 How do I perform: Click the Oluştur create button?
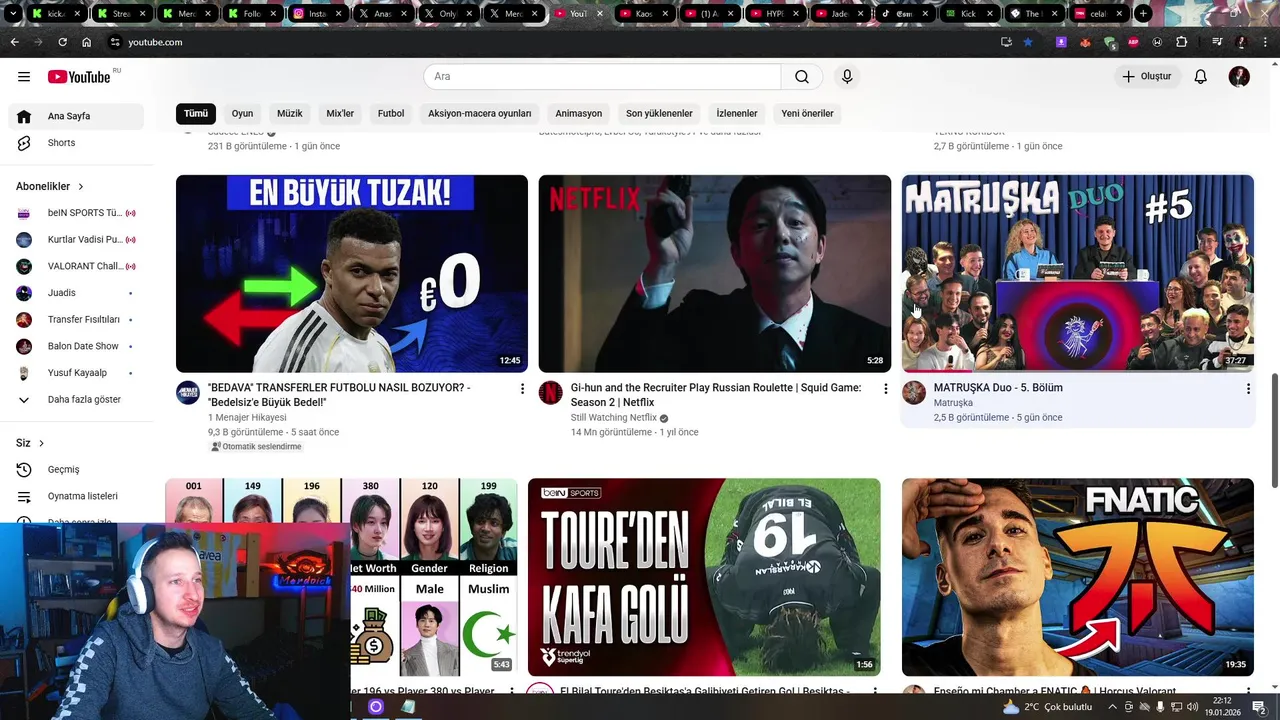(x=1147, y=77)
